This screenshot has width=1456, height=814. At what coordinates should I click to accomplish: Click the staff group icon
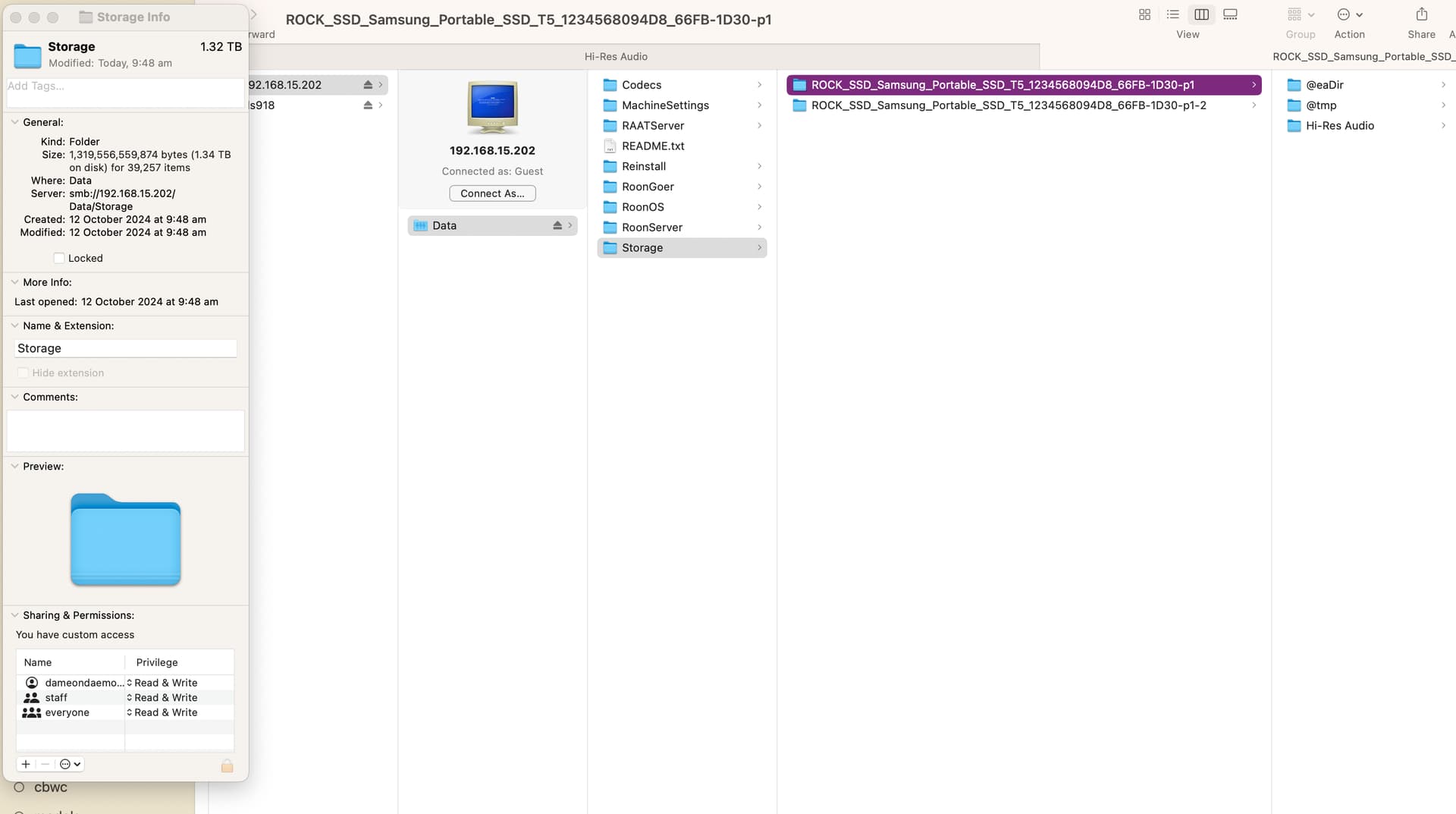pos(31,698)
